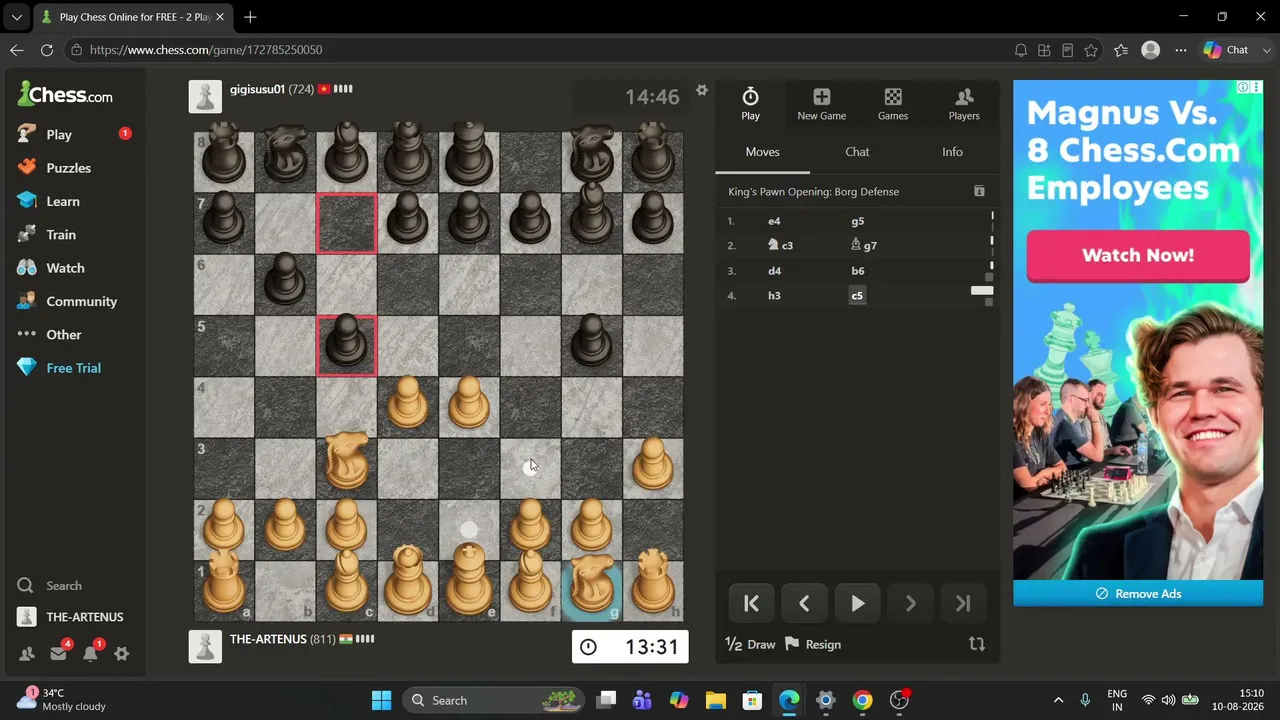Open File Explorer from the taskbar
Viewport: 1280px width, 720px height.
coord(715,700)
